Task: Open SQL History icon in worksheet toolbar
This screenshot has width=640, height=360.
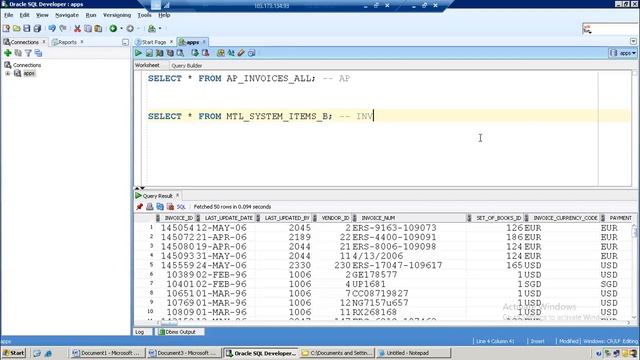Action: [251, 53]
